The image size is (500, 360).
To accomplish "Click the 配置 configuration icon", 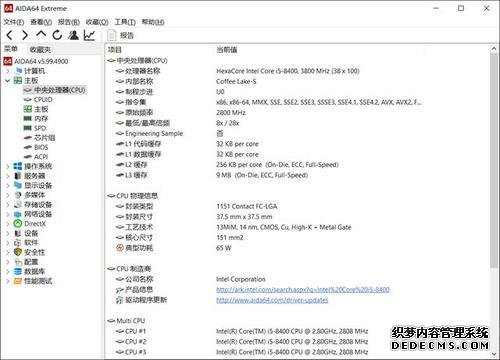I will [18, 262].
